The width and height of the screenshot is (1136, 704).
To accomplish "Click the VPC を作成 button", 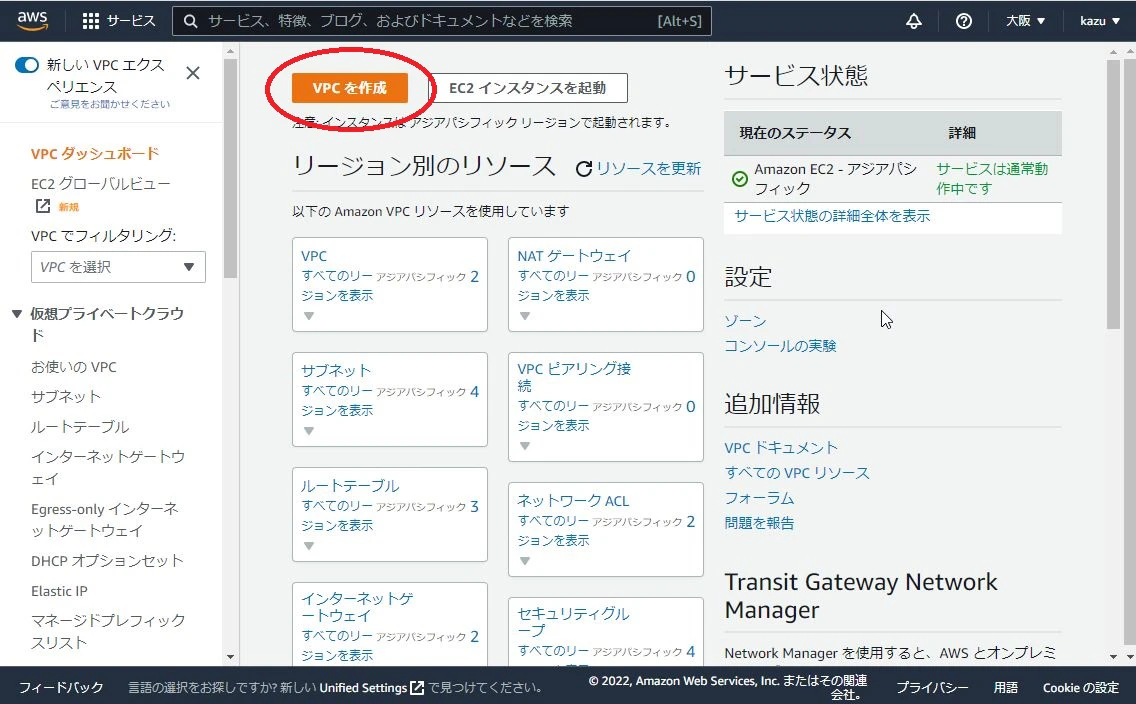I will [x=350, y=88].
